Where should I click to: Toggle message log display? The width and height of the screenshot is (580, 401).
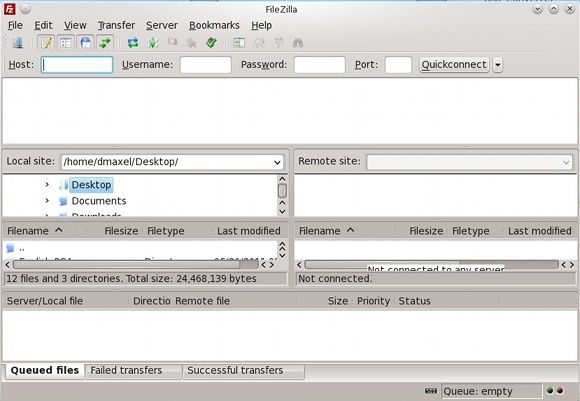(46, 43)
